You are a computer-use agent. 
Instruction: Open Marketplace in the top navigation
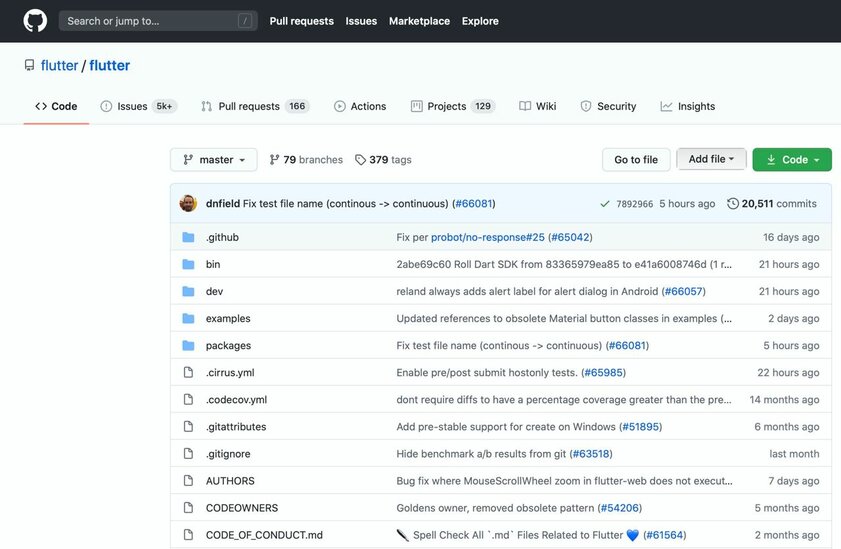(x=419, y=21)
